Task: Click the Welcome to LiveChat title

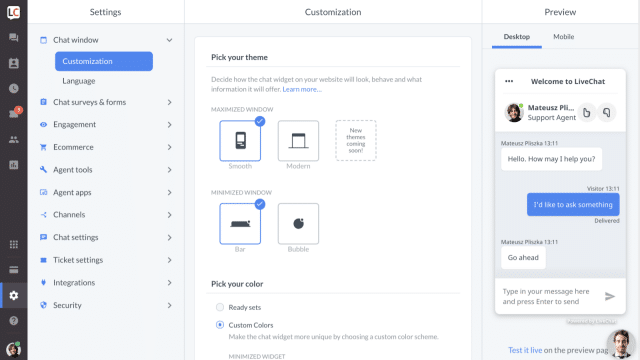Action: tap(568, 81)
